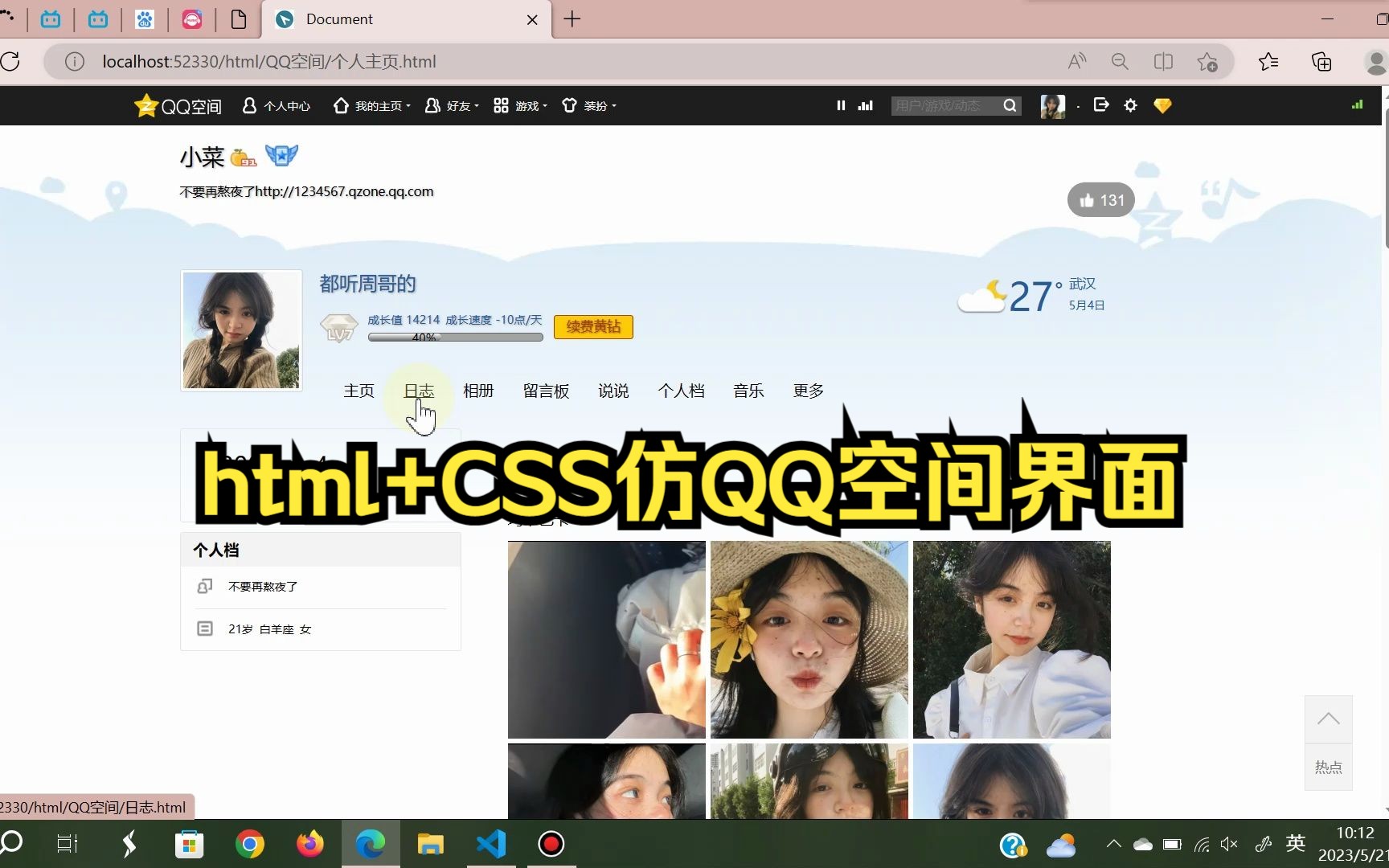This screenshot has height=868, width=1389.
Task: Click the read aloud icon in address bar
Action: (1077, 61)
